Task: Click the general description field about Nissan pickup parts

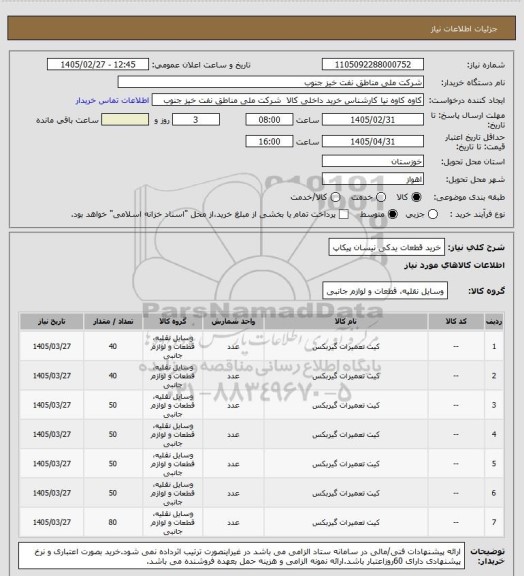Action: coord(387,248)
